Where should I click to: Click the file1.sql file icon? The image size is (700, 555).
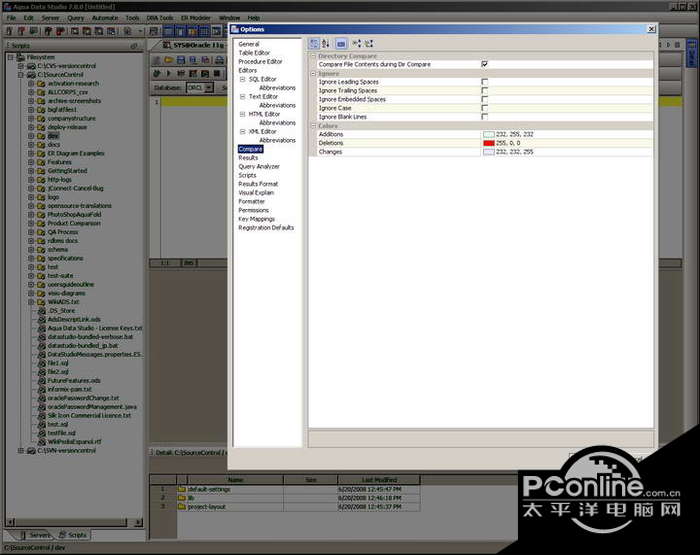[x=42, y=363]
